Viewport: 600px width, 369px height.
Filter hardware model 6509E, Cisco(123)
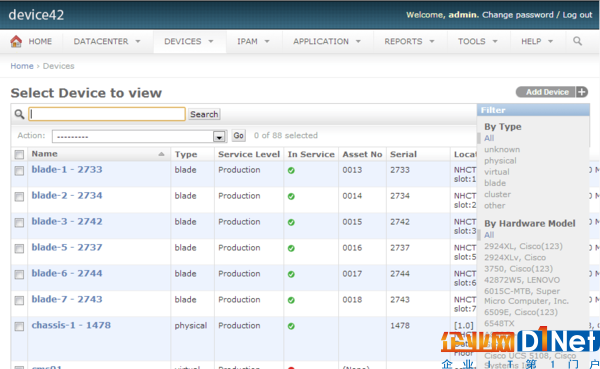[521, 312]
